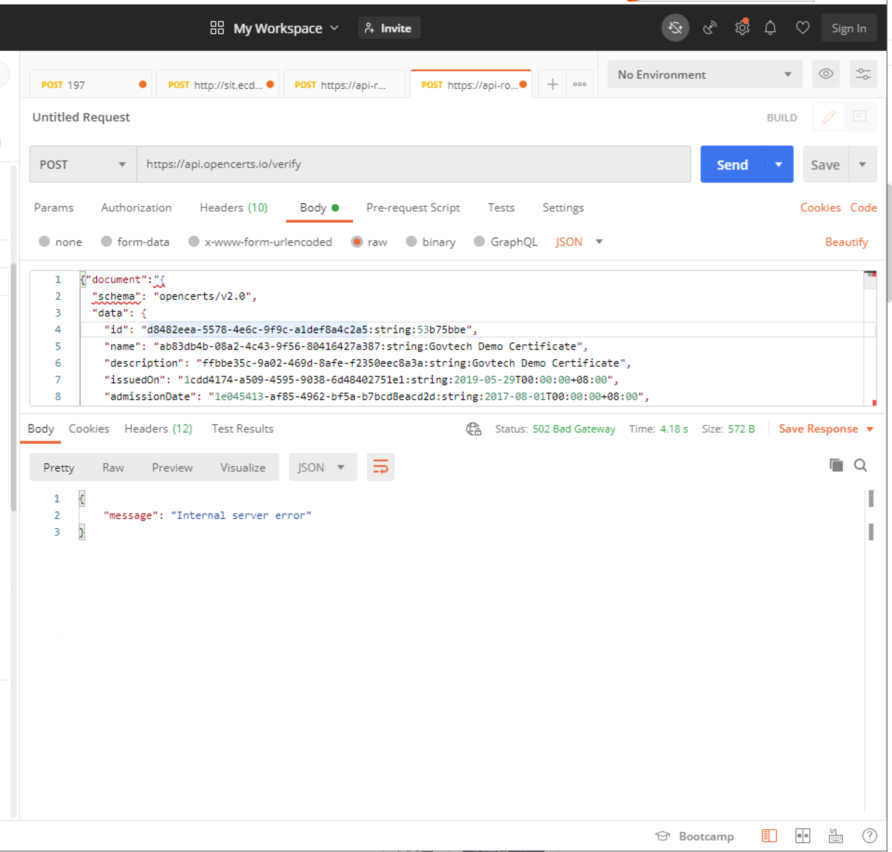Click the request URL input field
This screenshot has width=892, height=852.
pyautogui.click(x=400, y=164)
